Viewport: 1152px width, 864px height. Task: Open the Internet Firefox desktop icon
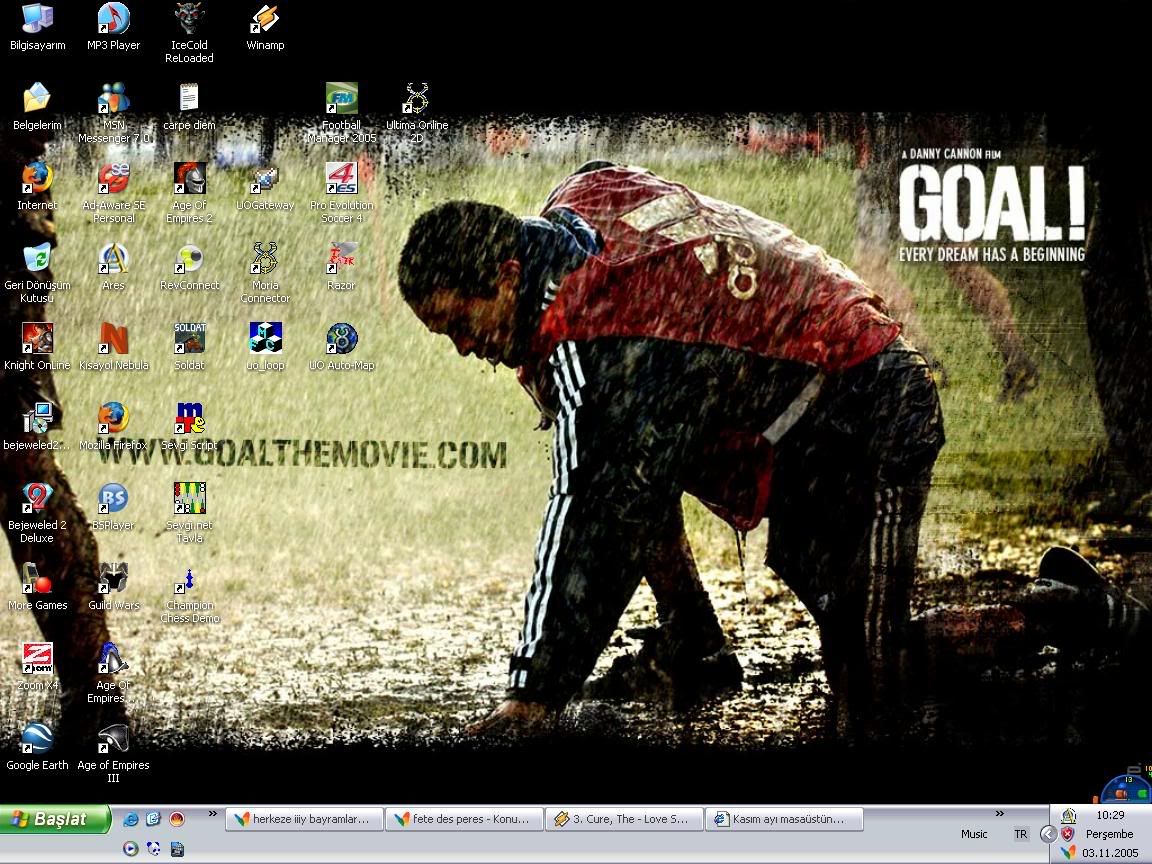point(37,187)
